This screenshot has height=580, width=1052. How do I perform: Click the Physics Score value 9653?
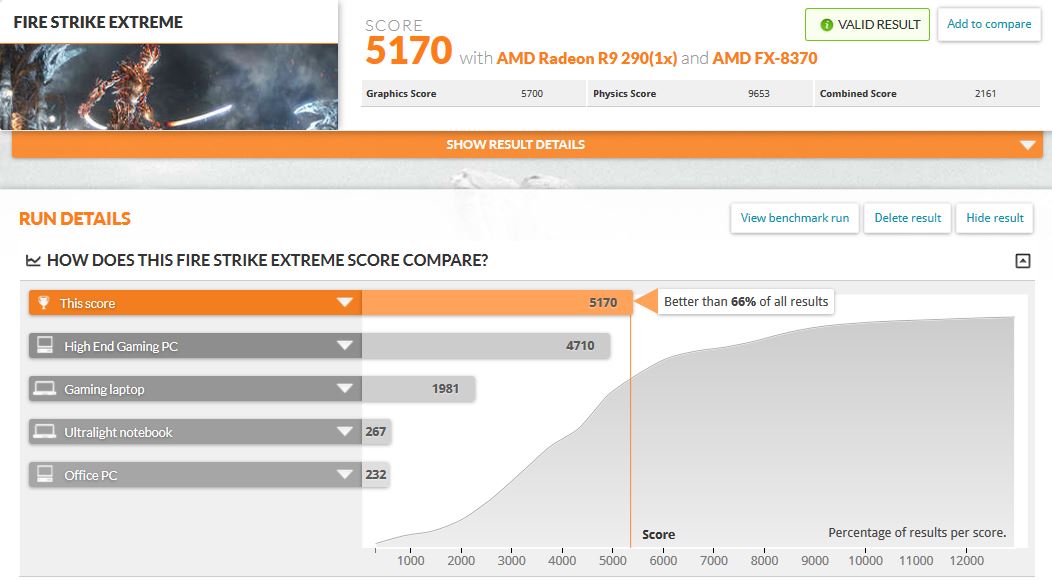[x=759, y=94]
